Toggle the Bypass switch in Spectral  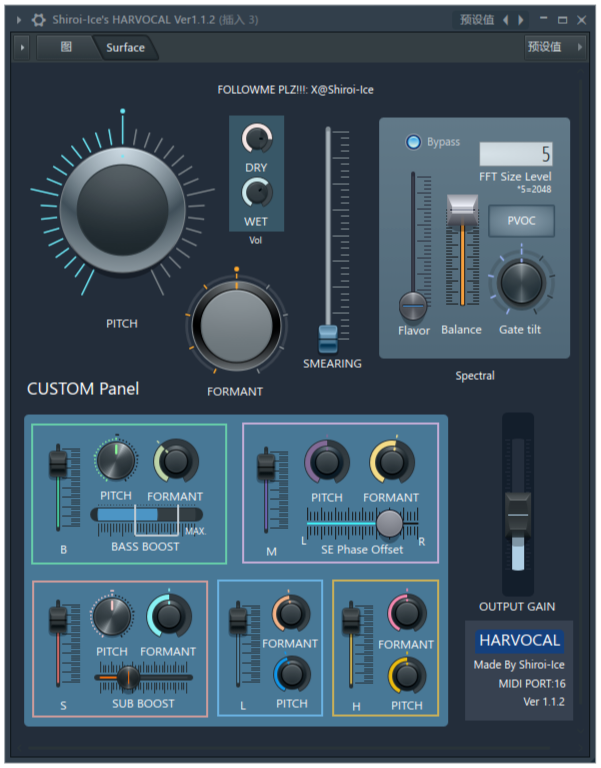(x=413, y=142)
